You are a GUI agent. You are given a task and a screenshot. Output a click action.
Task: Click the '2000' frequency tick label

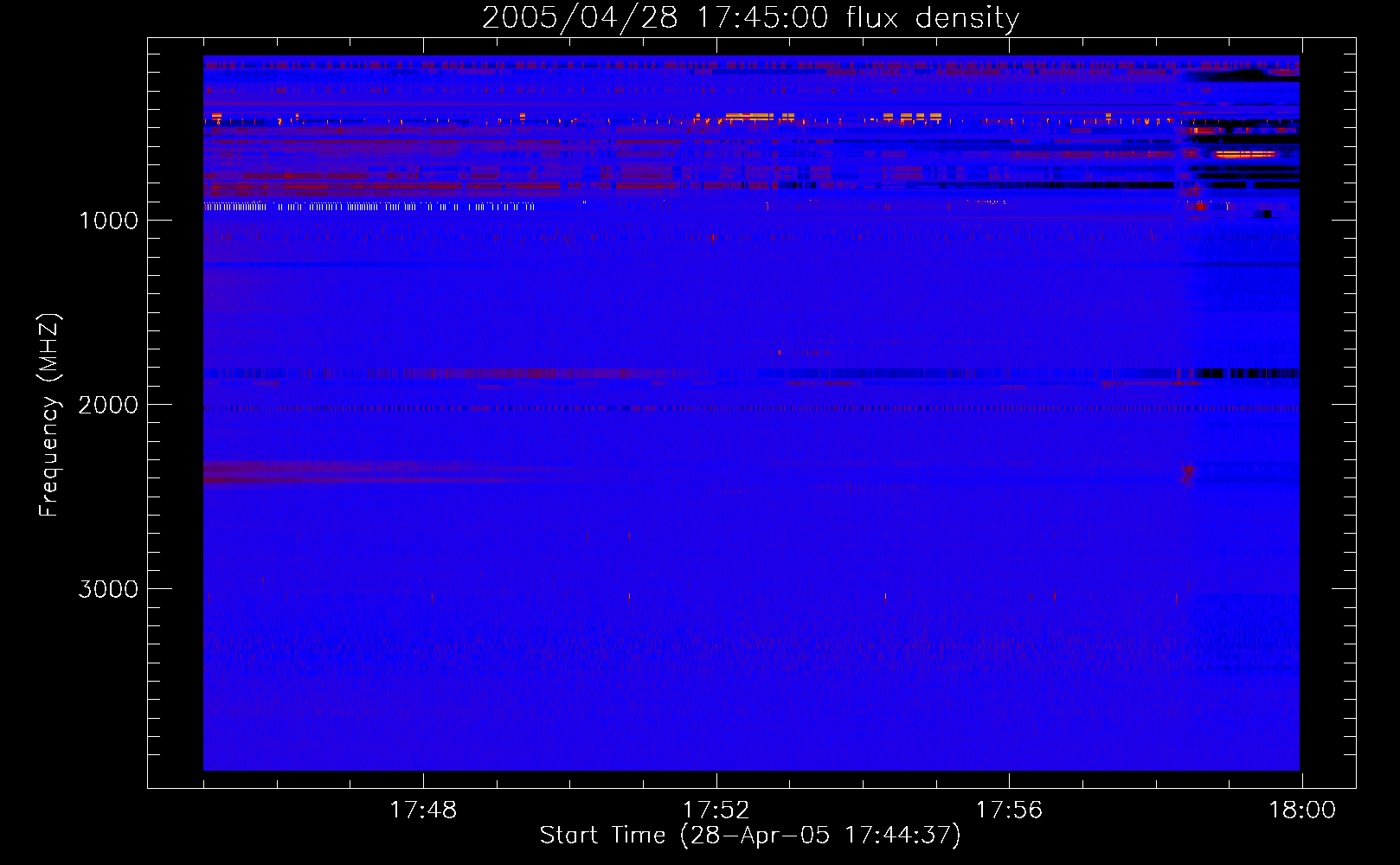(108, 405)
